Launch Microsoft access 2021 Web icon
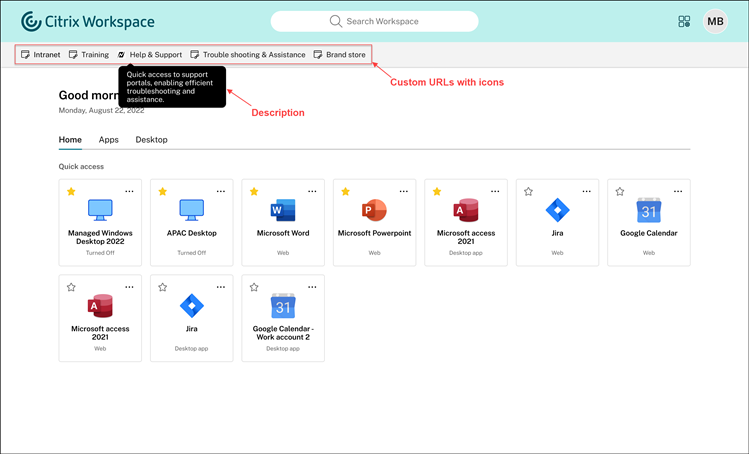The width and height of the screenshot is (750, 454). click(x=100, y=306)
